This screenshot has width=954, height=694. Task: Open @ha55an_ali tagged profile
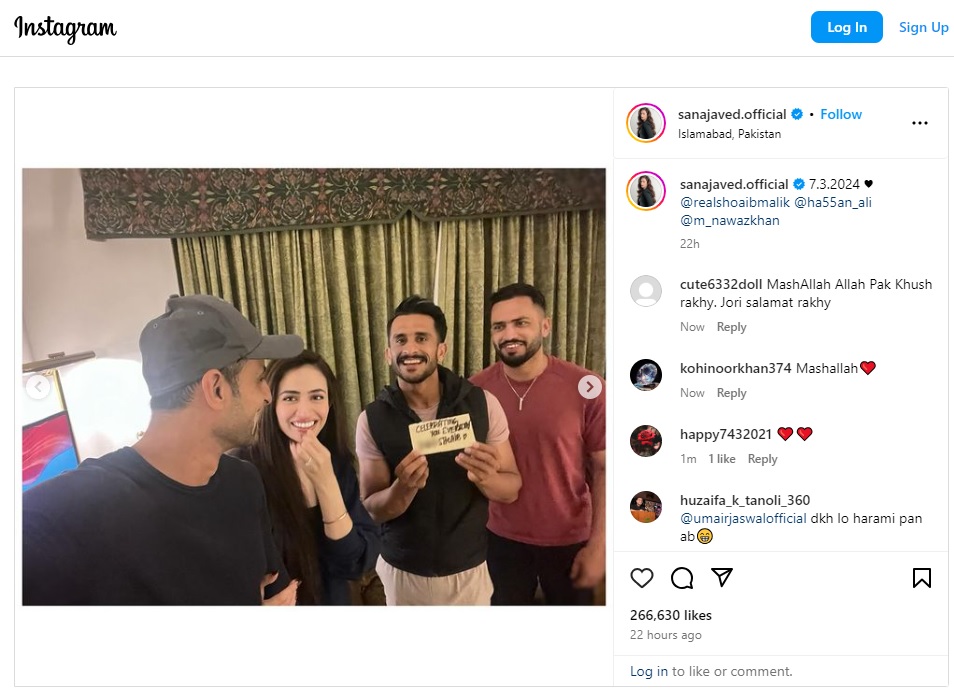pyautogui.click(x=833, y=203)
